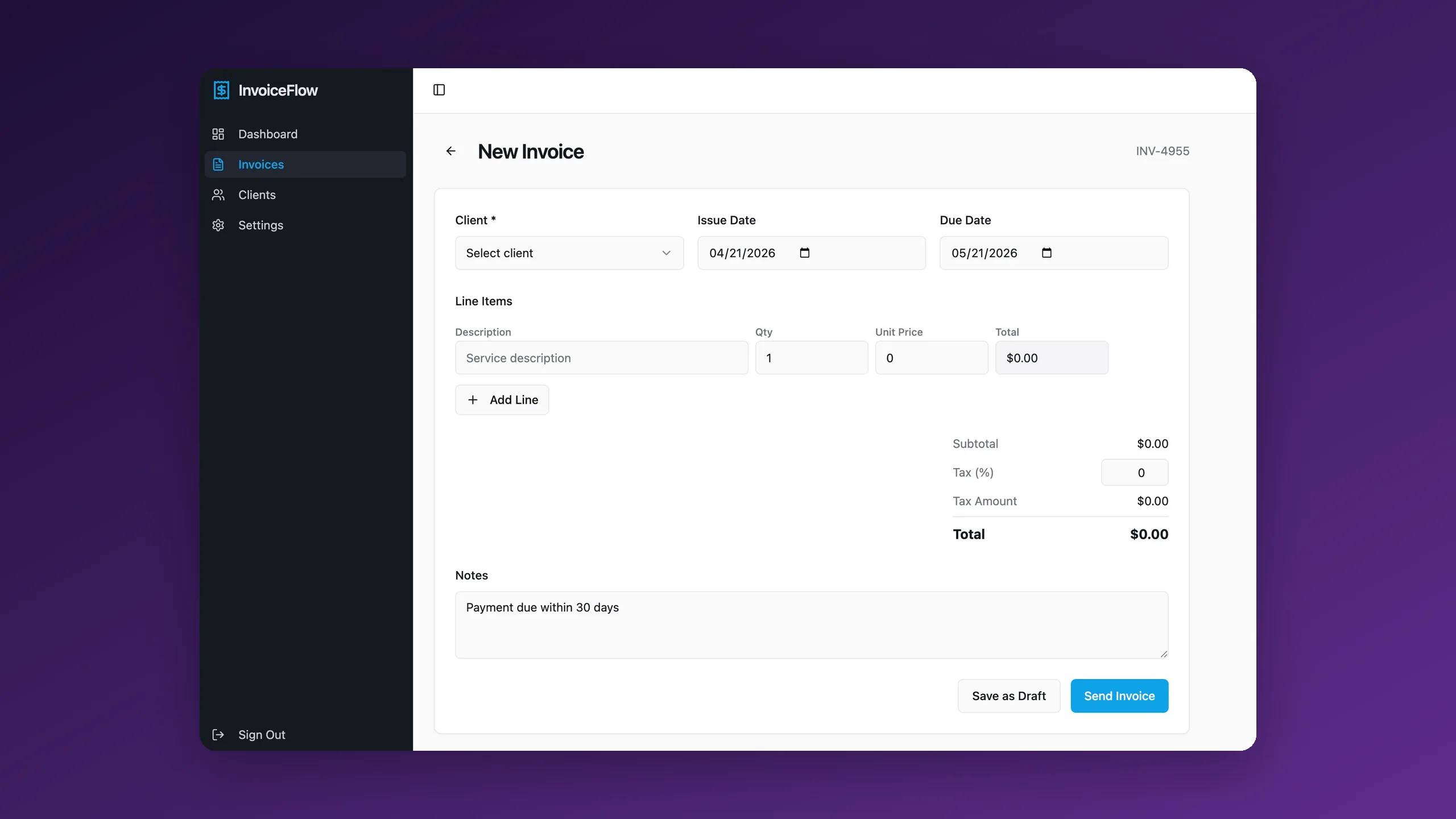The height and width of the screenshot is (819, 1456).
Task: Switch to the Invoices menu item
Action: tap(260, 164)
